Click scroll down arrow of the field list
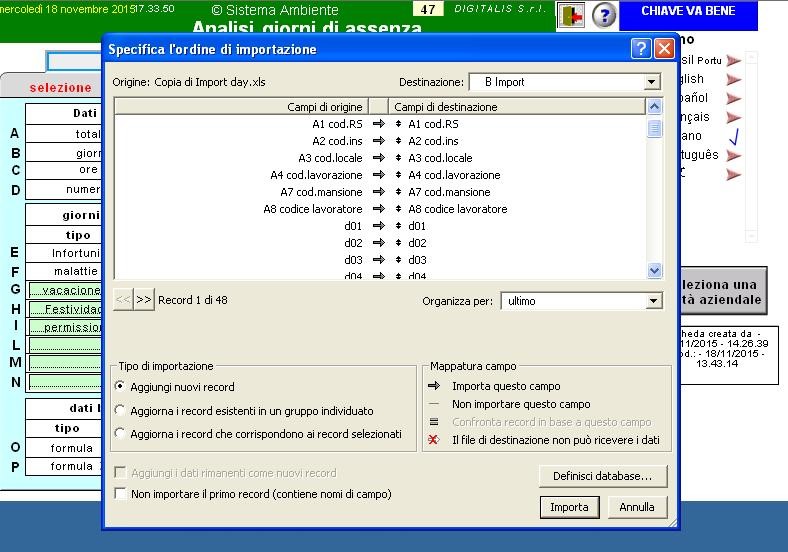Image resolution: width=788 pixels, height=552 pixels. [x=654, y=270]
